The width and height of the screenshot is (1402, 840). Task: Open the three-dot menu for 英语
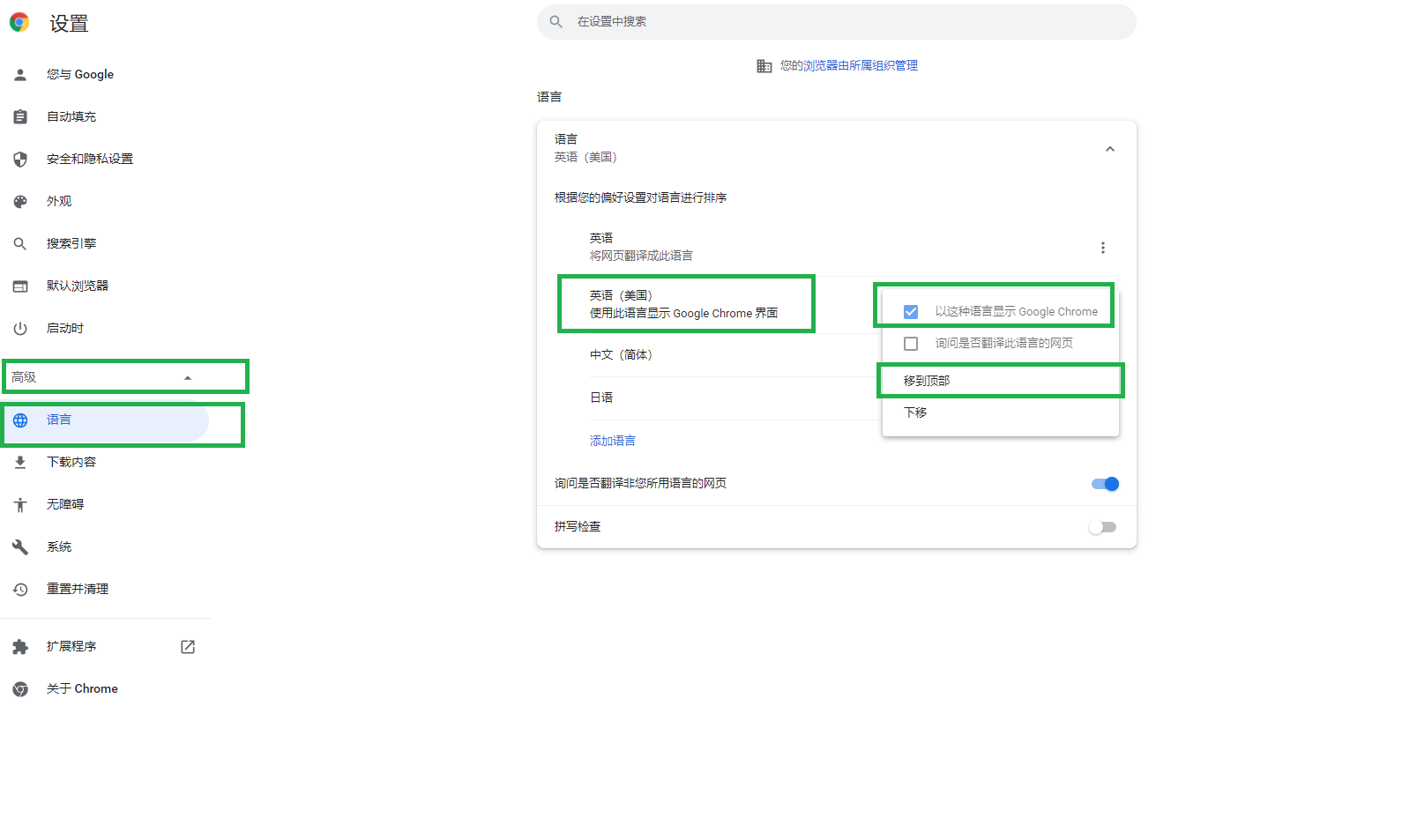tap(1102, 248)
